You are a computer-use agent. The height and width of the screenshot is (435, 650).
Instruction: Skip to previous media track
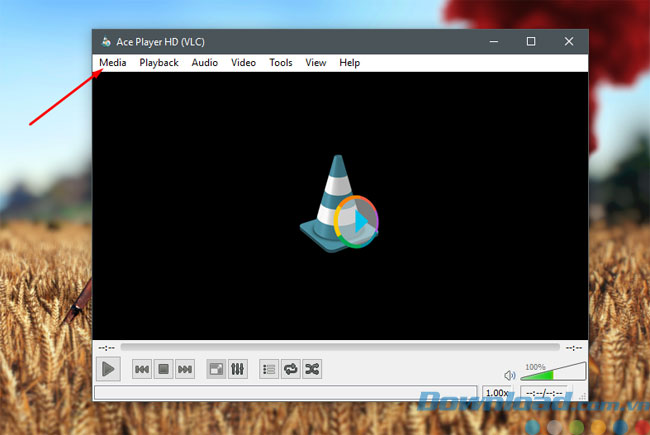pyautogui.click(x=142, y=369)
